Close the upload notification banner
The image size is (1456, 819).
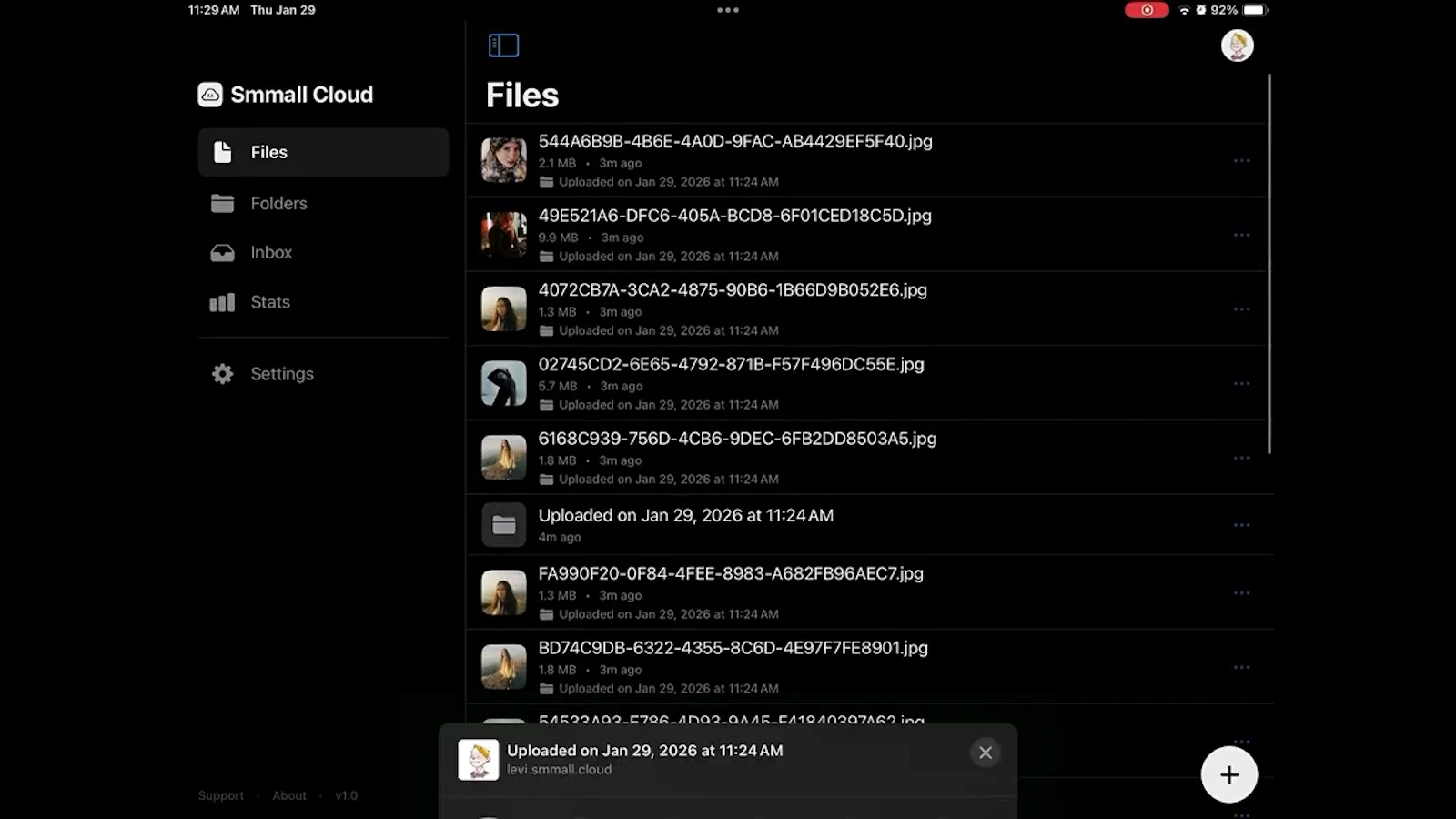click(986, 753)
